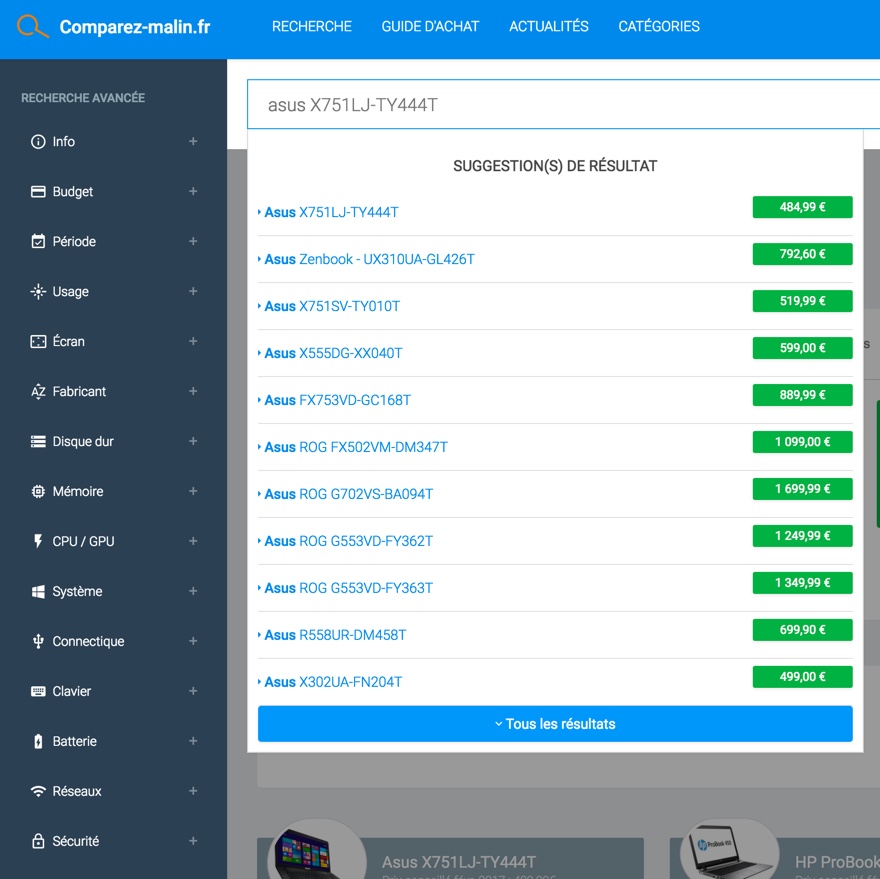Expand the Mémoire filter plus sign
This screenshot has width=880, height=879.
(x=193, y=492)
